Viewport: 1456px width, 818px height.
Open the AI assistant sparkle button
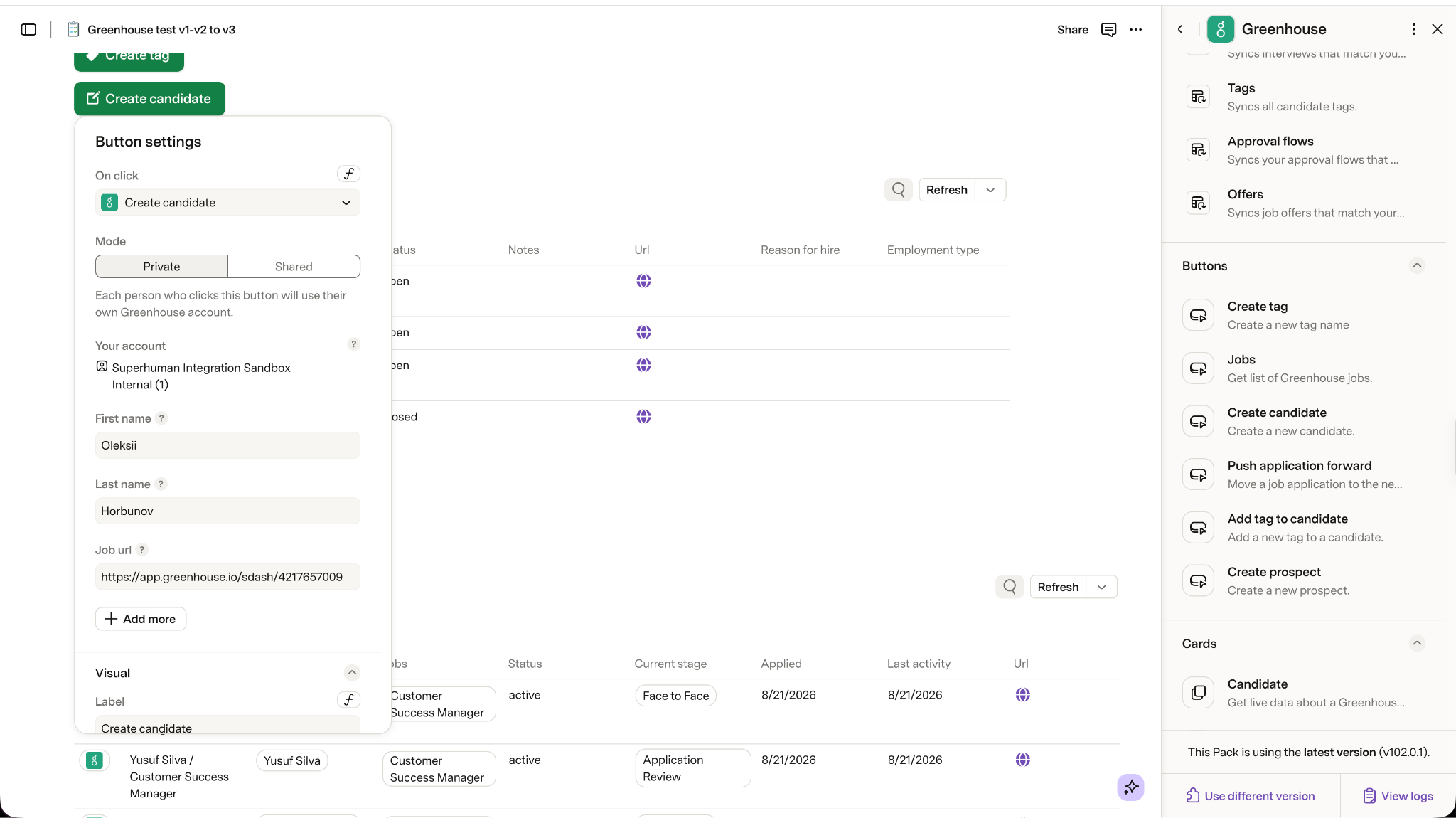(x=1130, y=787)
